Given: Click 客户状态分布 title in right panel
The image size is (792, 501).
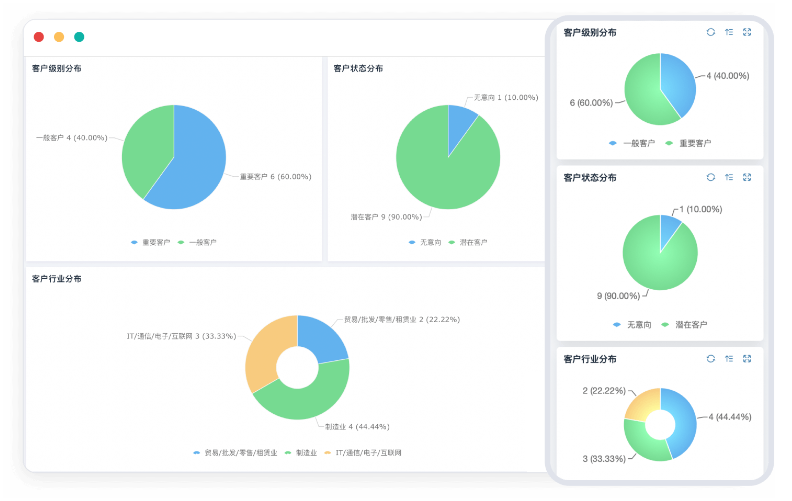Looking at the screenshot, I should pyautogui.click(x=590, y=178).
